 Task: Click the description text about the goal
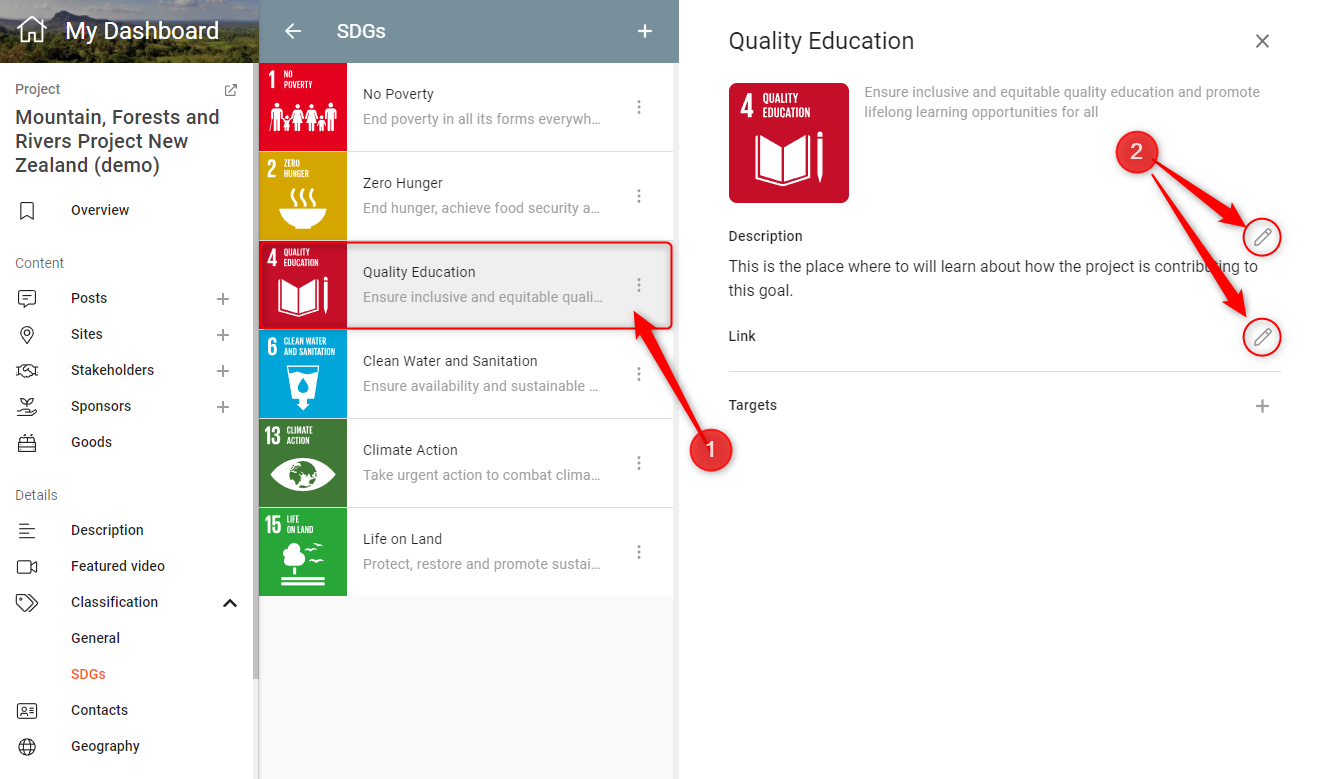tap(993, 279)
